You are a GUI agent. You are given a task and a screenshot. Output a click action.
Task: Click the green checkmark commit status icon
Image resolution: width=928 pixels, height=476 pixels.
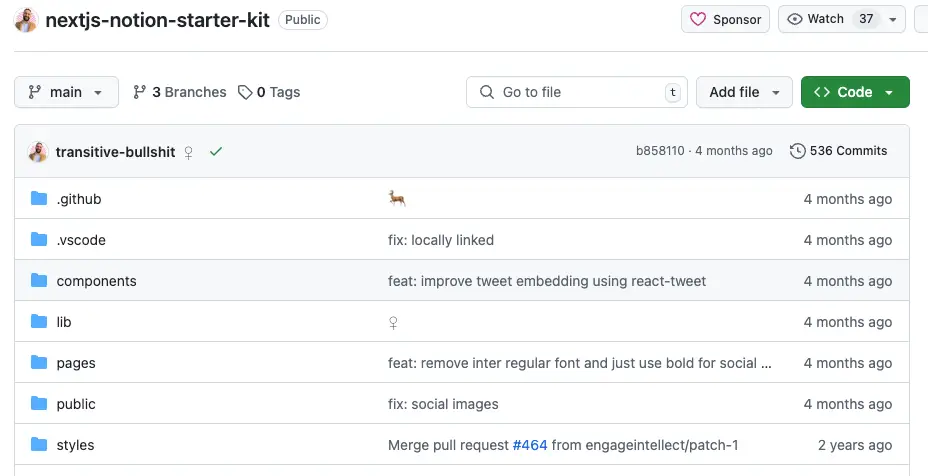(x=216, y=152)
